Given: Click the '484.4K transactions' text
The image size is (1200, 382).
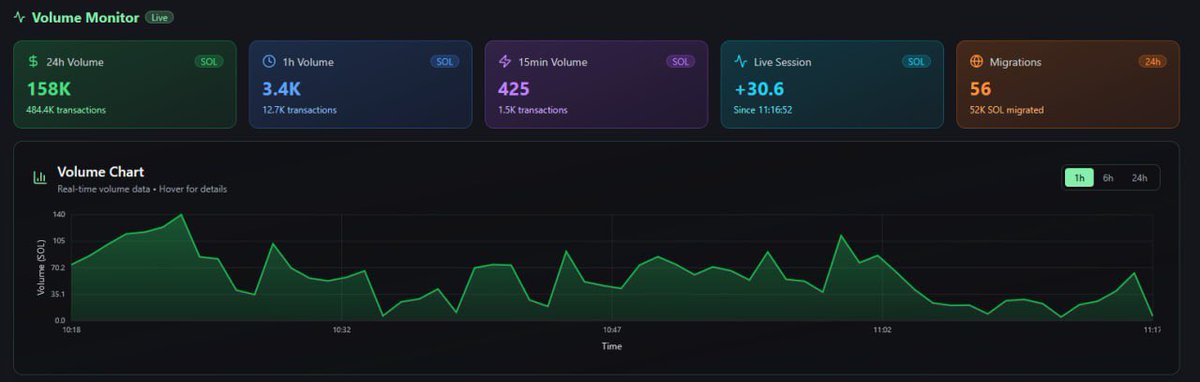Looking at the screenshot, I should tap(66, 110).
